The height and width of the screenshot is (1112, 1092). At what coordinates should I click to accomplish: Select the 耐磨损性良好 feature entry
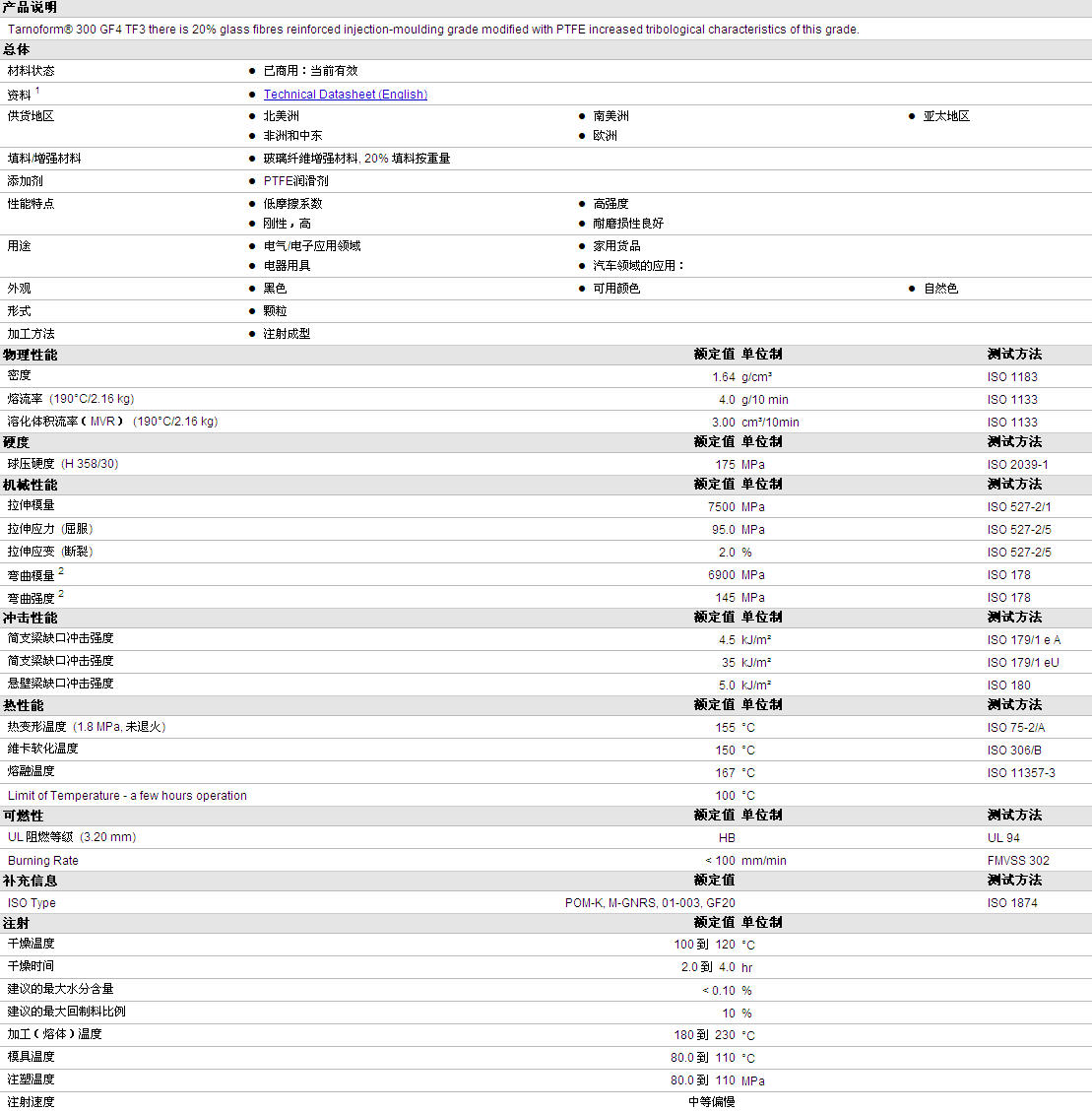click(628, 225)
